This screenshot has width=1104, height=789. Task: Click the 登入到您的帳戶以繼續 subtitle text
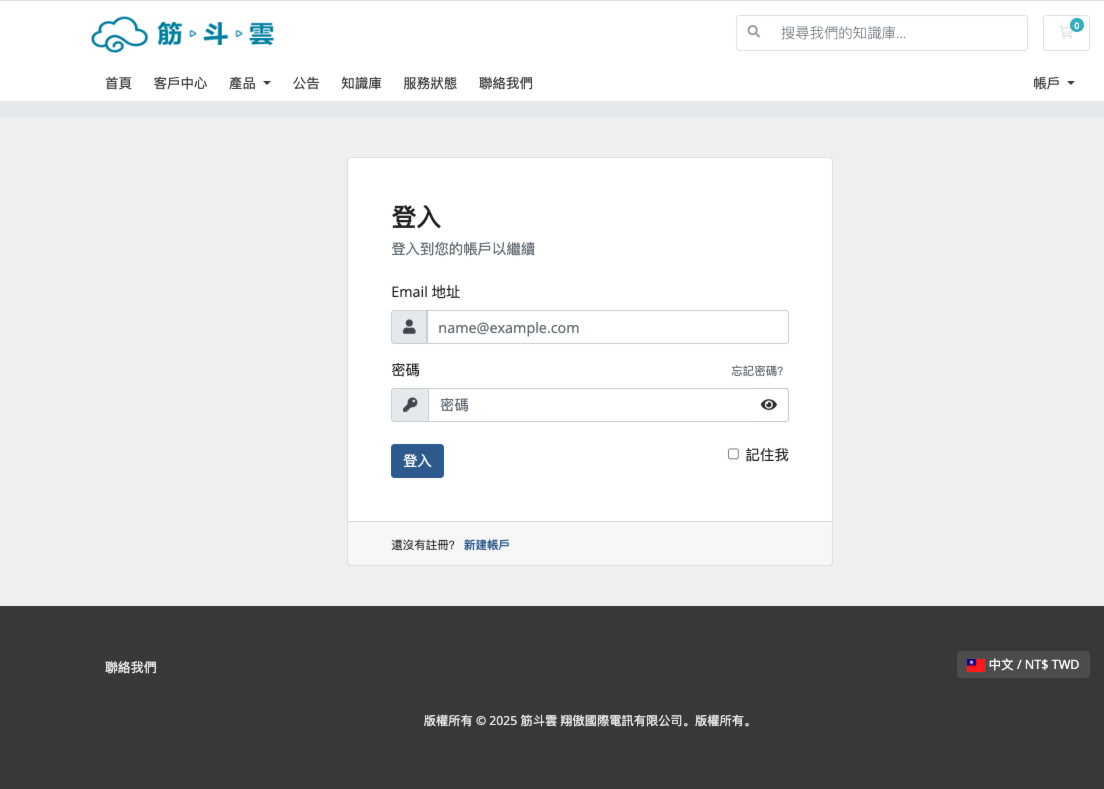click(x=463, y=248)
